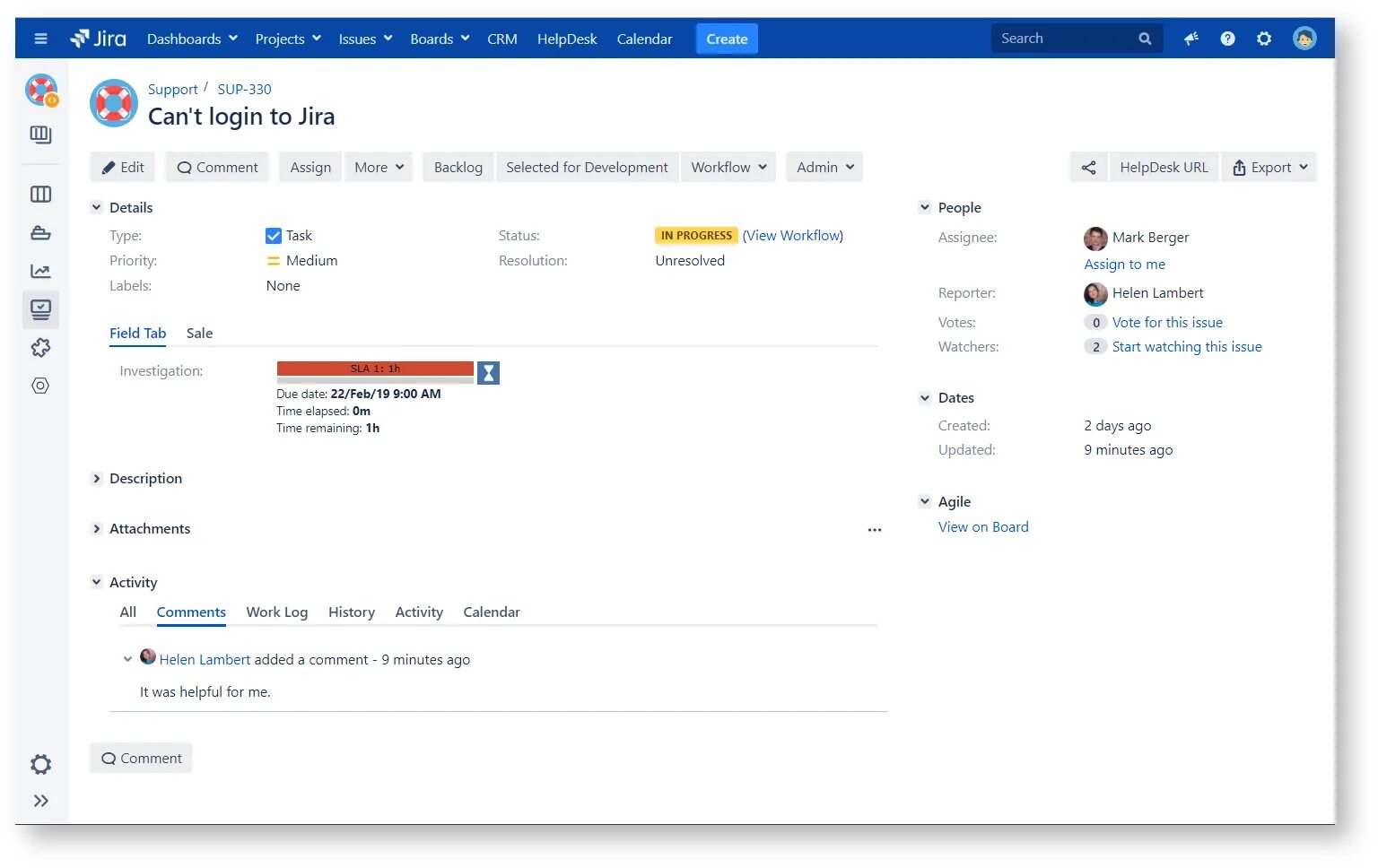The image size is (1378, 868).
Task: Collapse the Agile section
Action: point(925,501)
